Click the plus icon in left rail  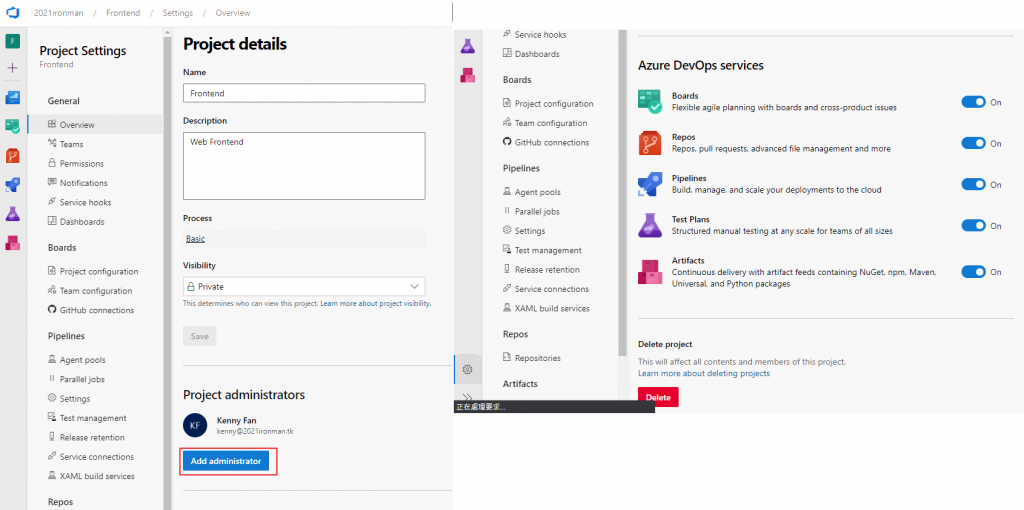tap(13, 68)
